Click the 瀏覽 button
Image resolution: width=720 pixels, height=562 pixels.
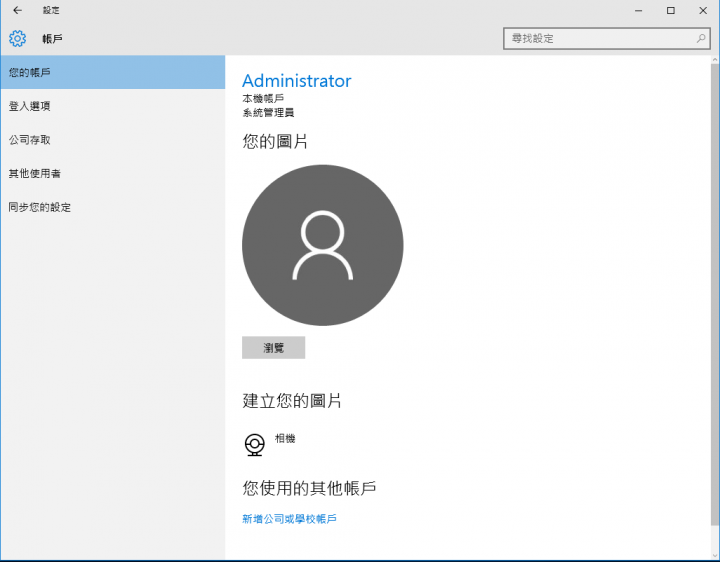pos(273,348)
